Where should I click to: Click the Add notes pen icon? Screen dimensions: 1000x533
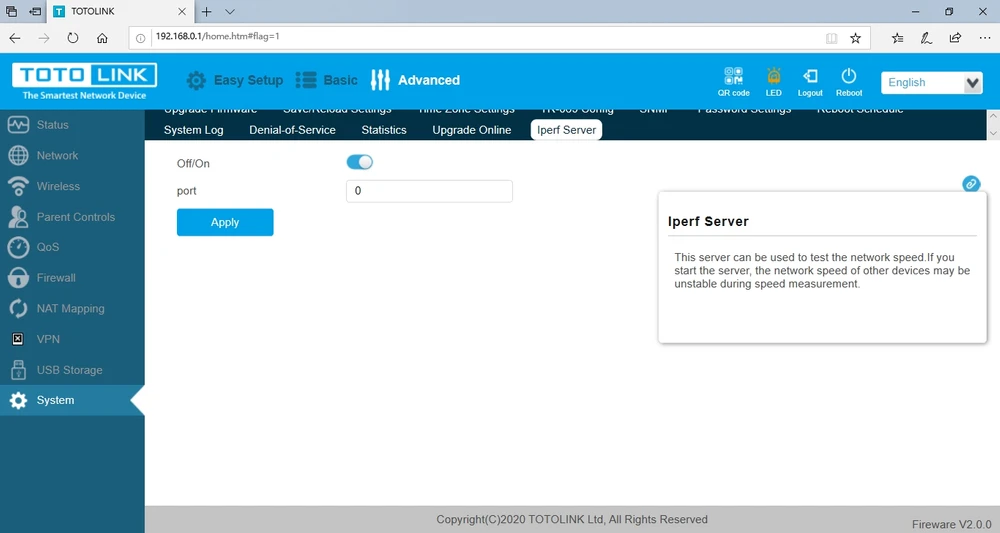tap(926, 38)
